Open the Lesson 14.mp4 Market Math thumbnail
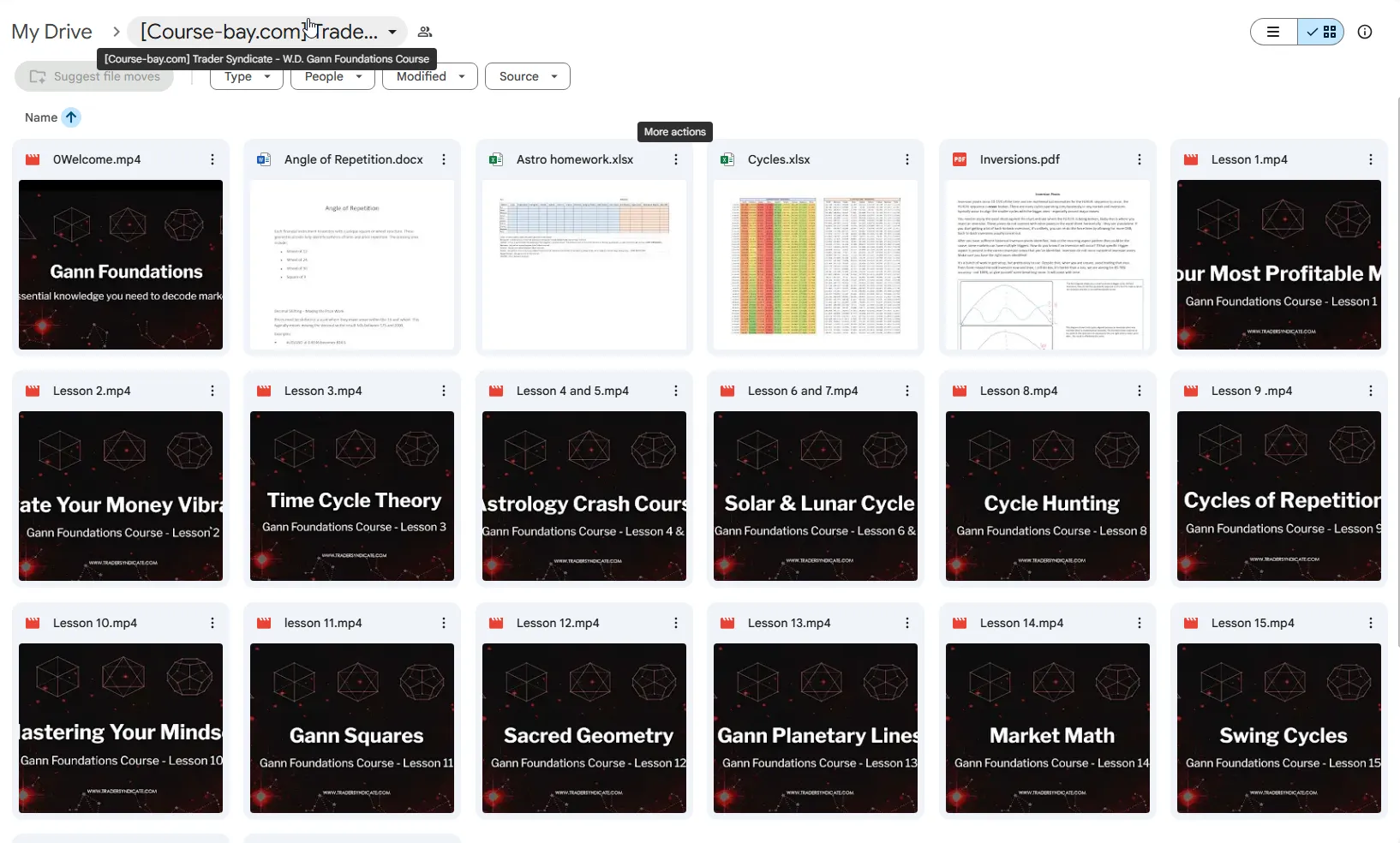This screenshot has width=1400, height=843. [x=1048, y=728]
